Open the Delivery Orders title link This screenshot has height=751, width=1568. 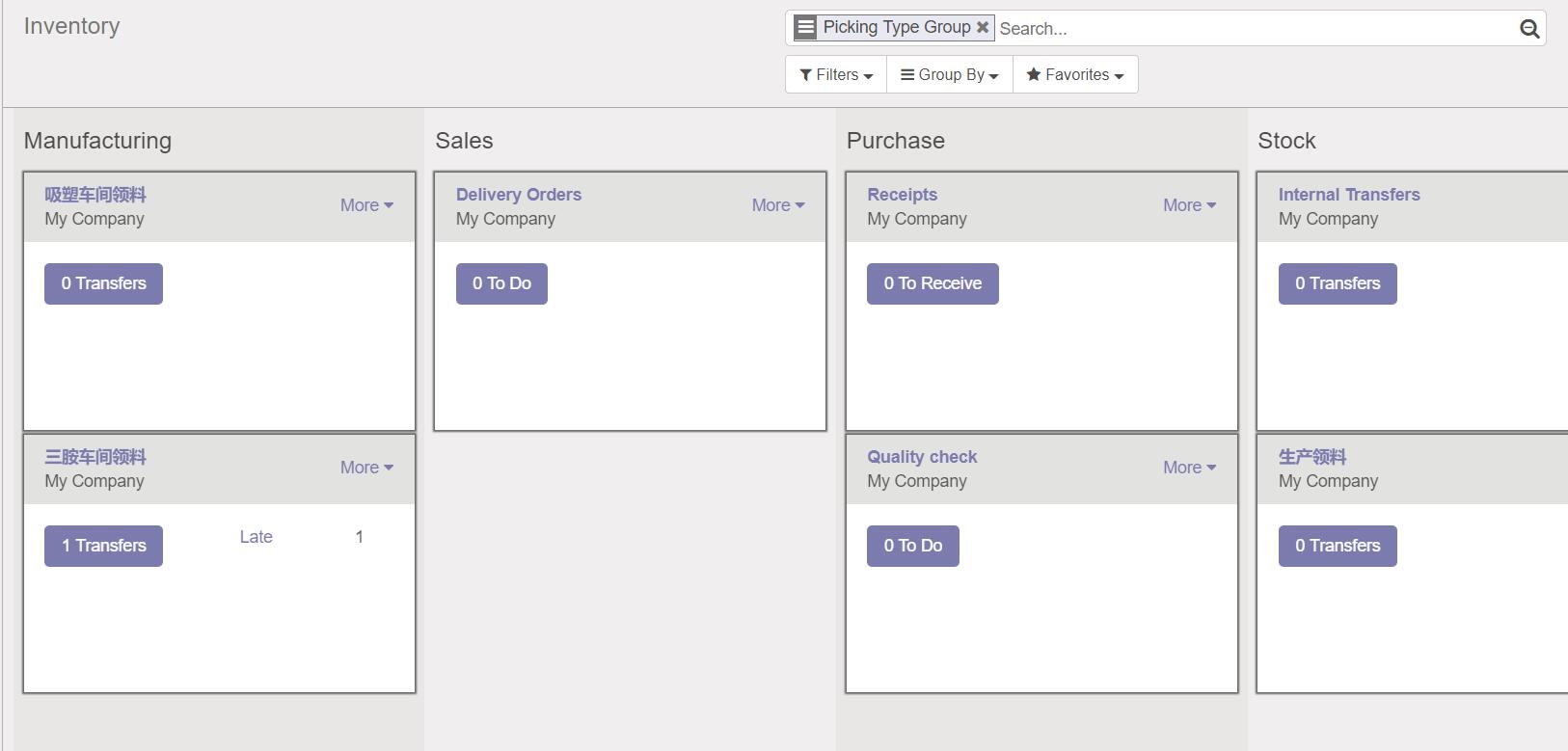(x=519, y=195)
